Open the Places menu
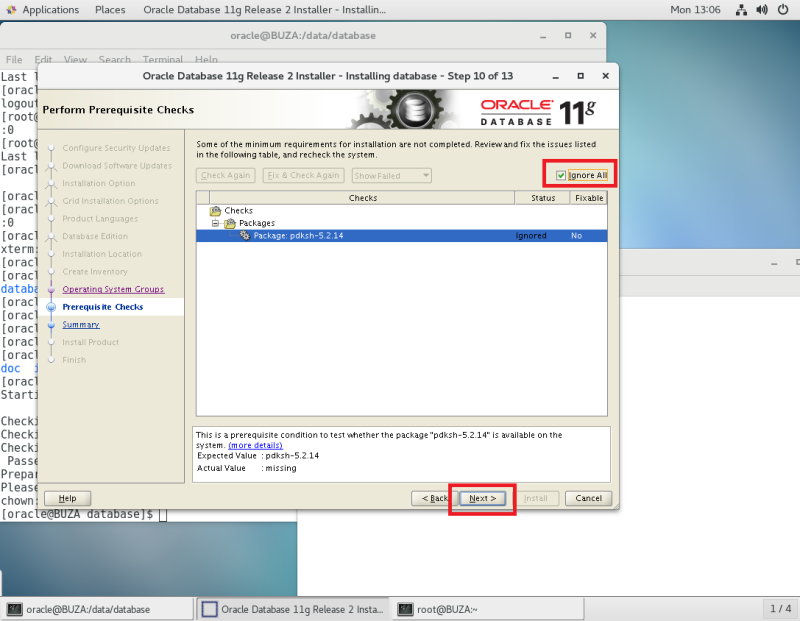800x621 pixels. (110, 10)
